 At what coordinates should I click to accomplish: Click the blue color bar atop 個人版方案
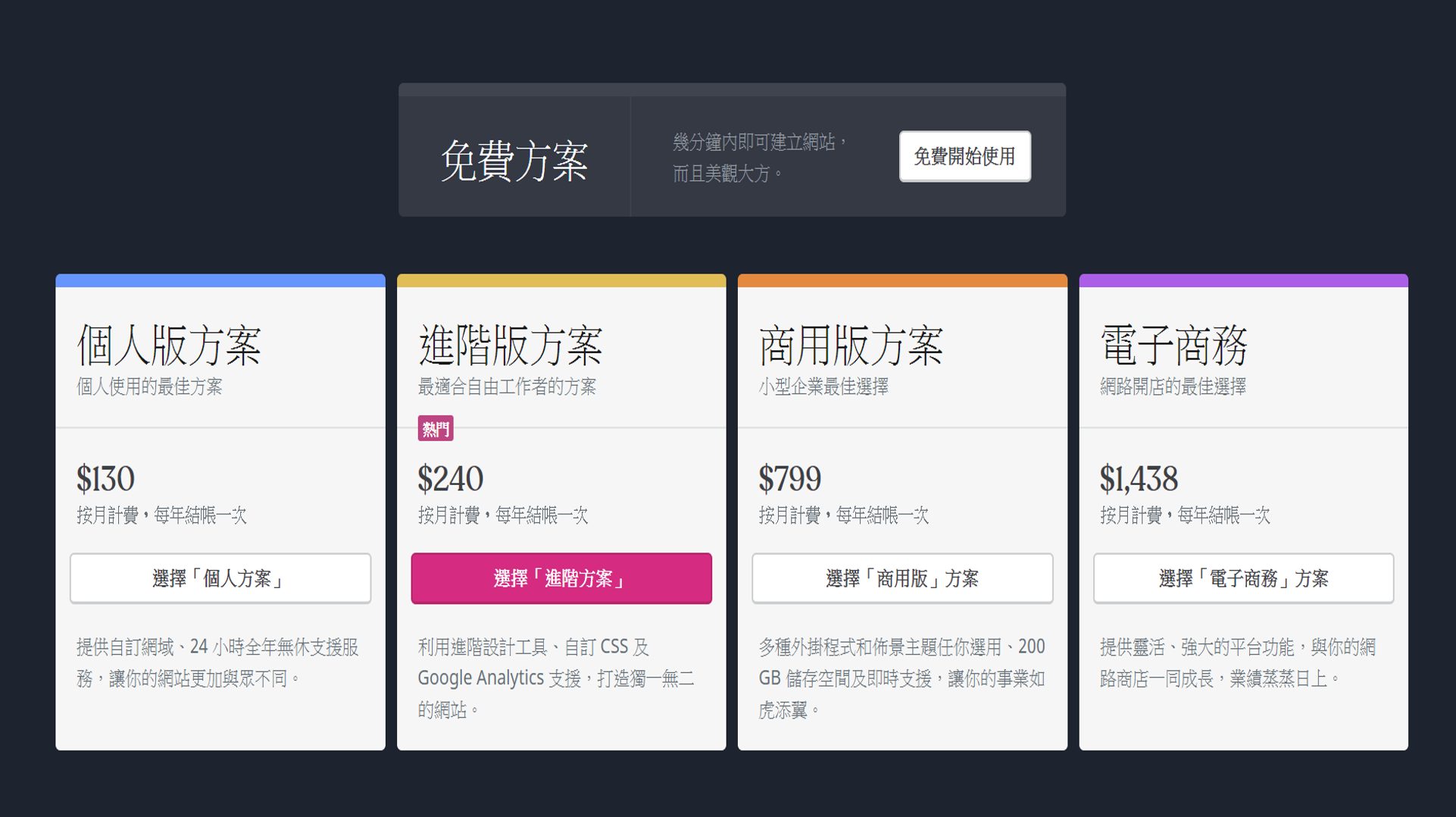(x=220, y=280)
